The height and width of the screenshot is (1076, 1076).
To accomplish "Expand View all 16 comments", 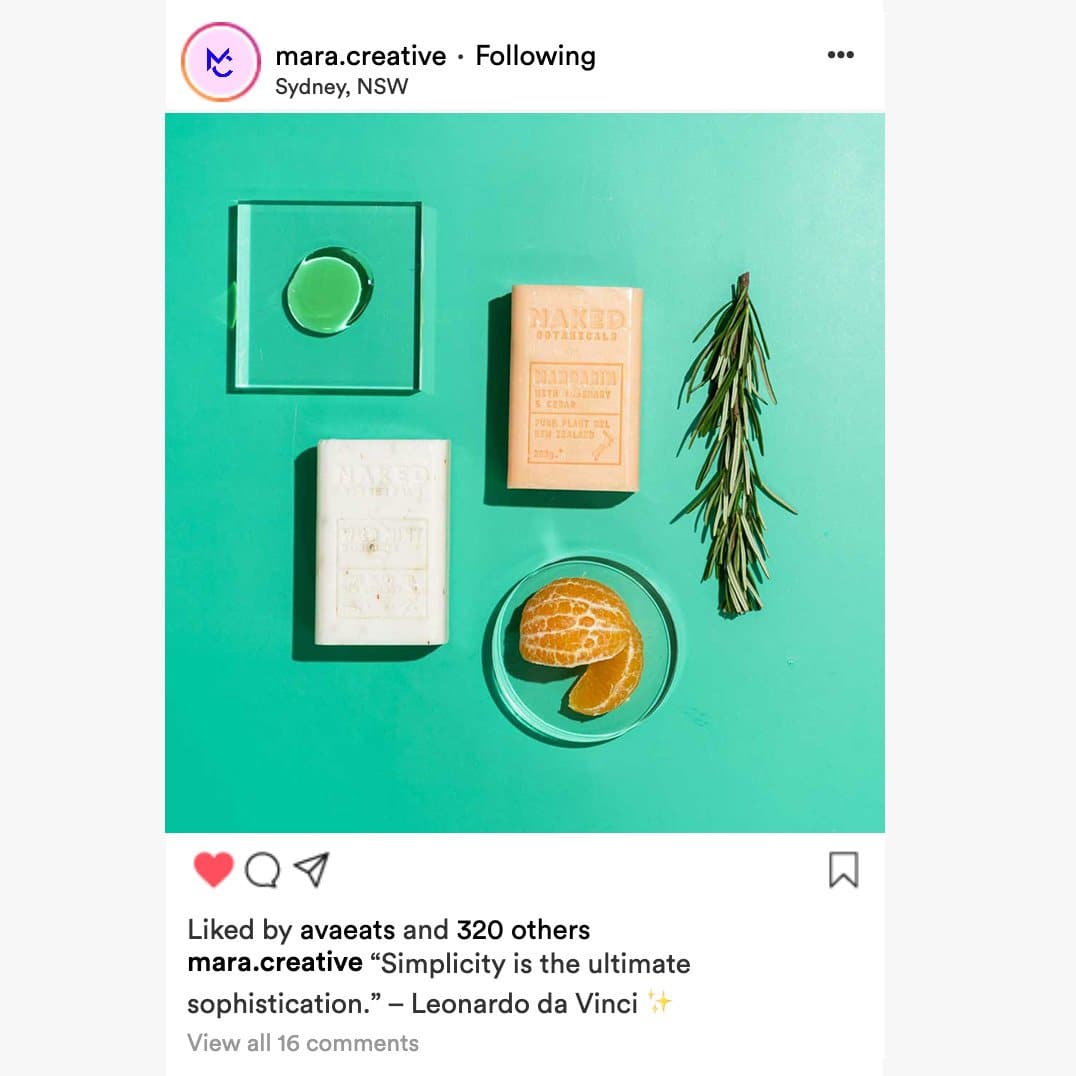I will click(303, 1043).
